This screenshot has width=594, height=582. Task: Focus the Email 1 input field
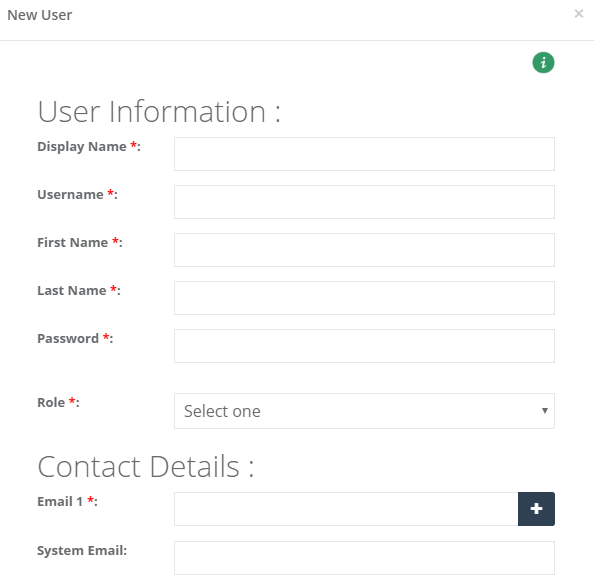(x=346, y=509)
